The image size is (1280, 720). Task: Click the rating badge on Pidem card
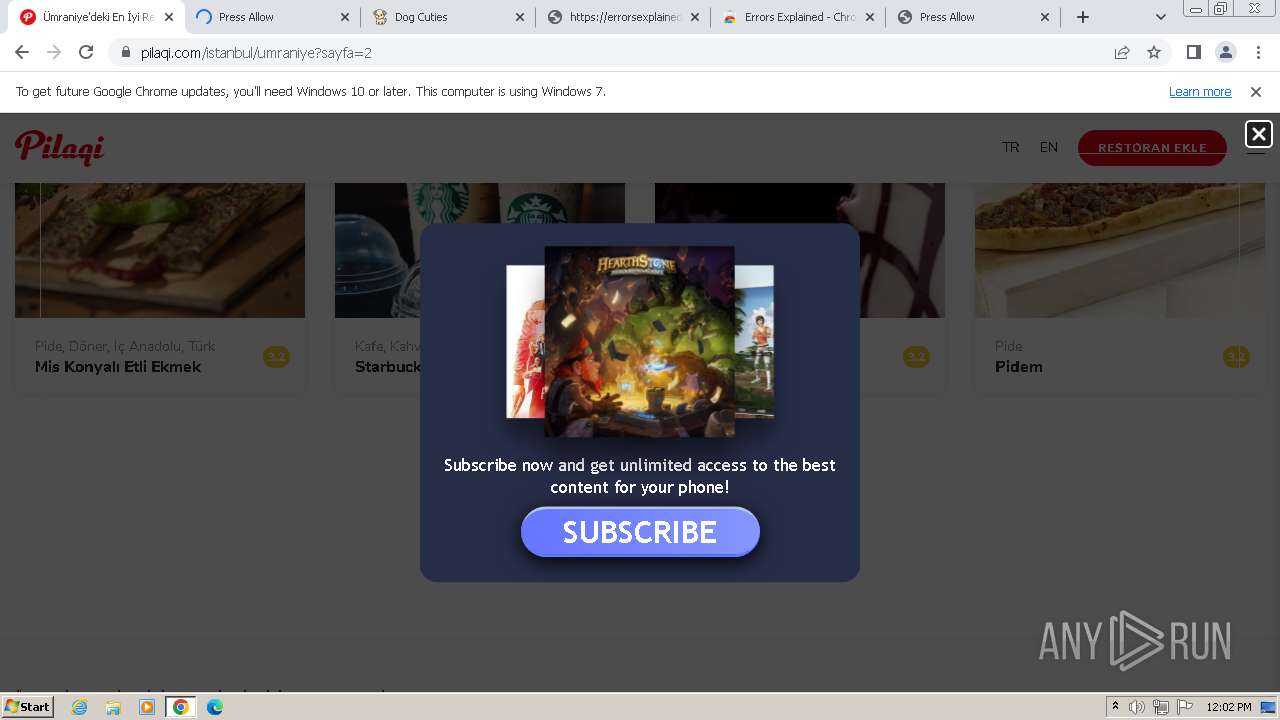[x=1236, y=357]
